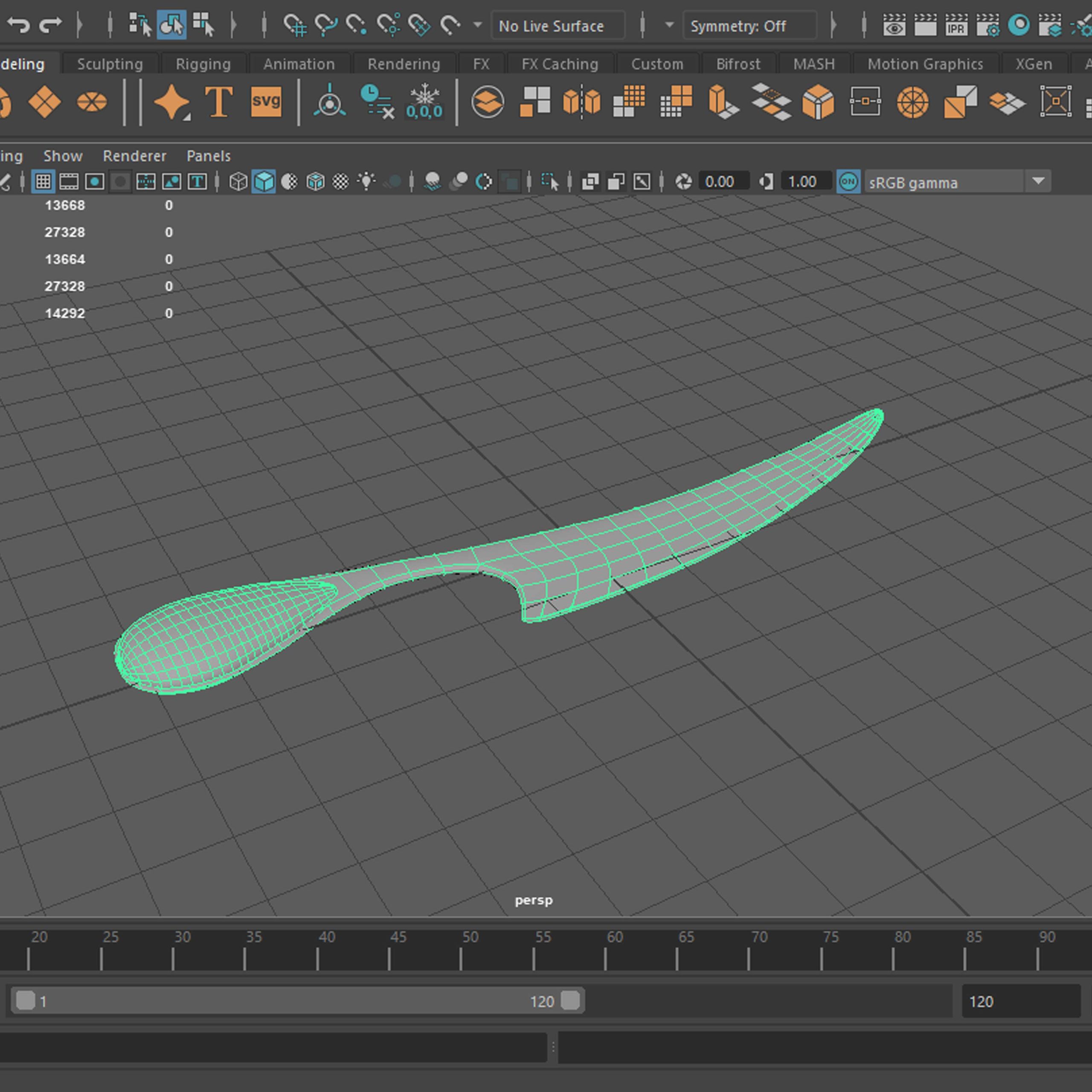Select by hierarchy mode icon
Image resolution: width=1092 pixels, height=1092 pixels.
(139, 25)
